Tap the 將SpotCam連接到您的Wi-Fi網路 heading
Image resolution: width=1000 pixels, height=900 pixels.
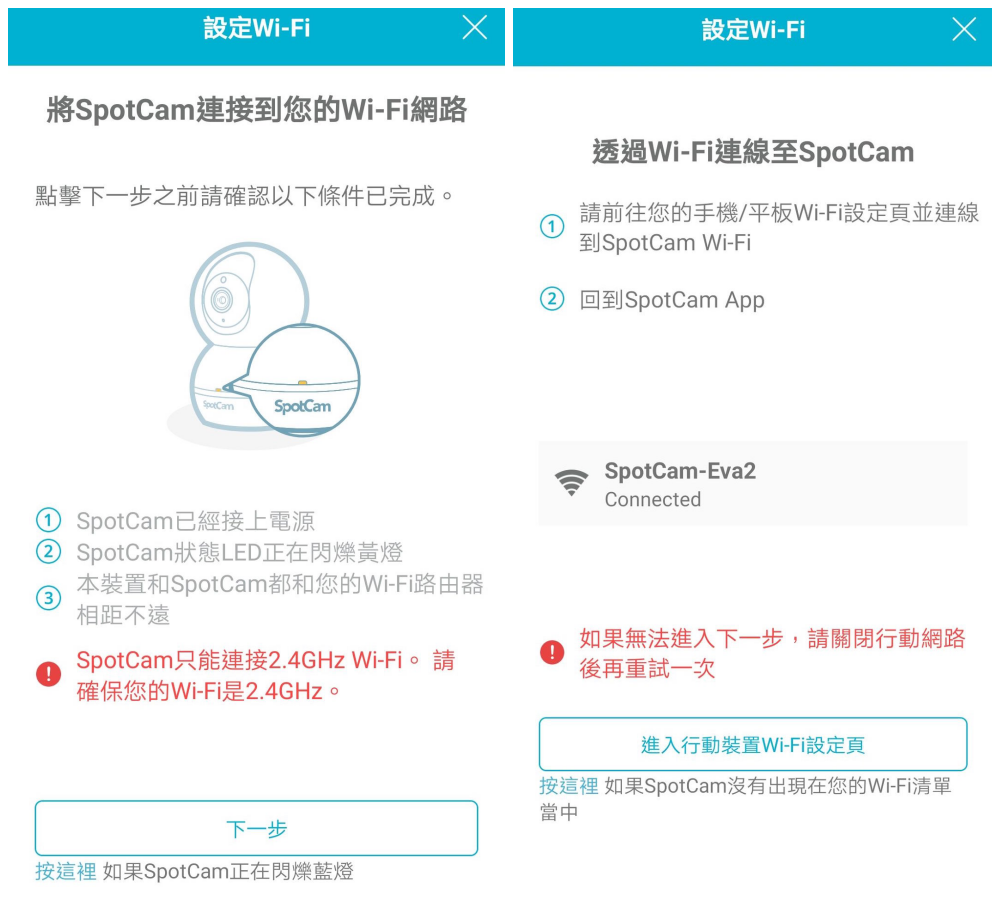click(256, 110)
